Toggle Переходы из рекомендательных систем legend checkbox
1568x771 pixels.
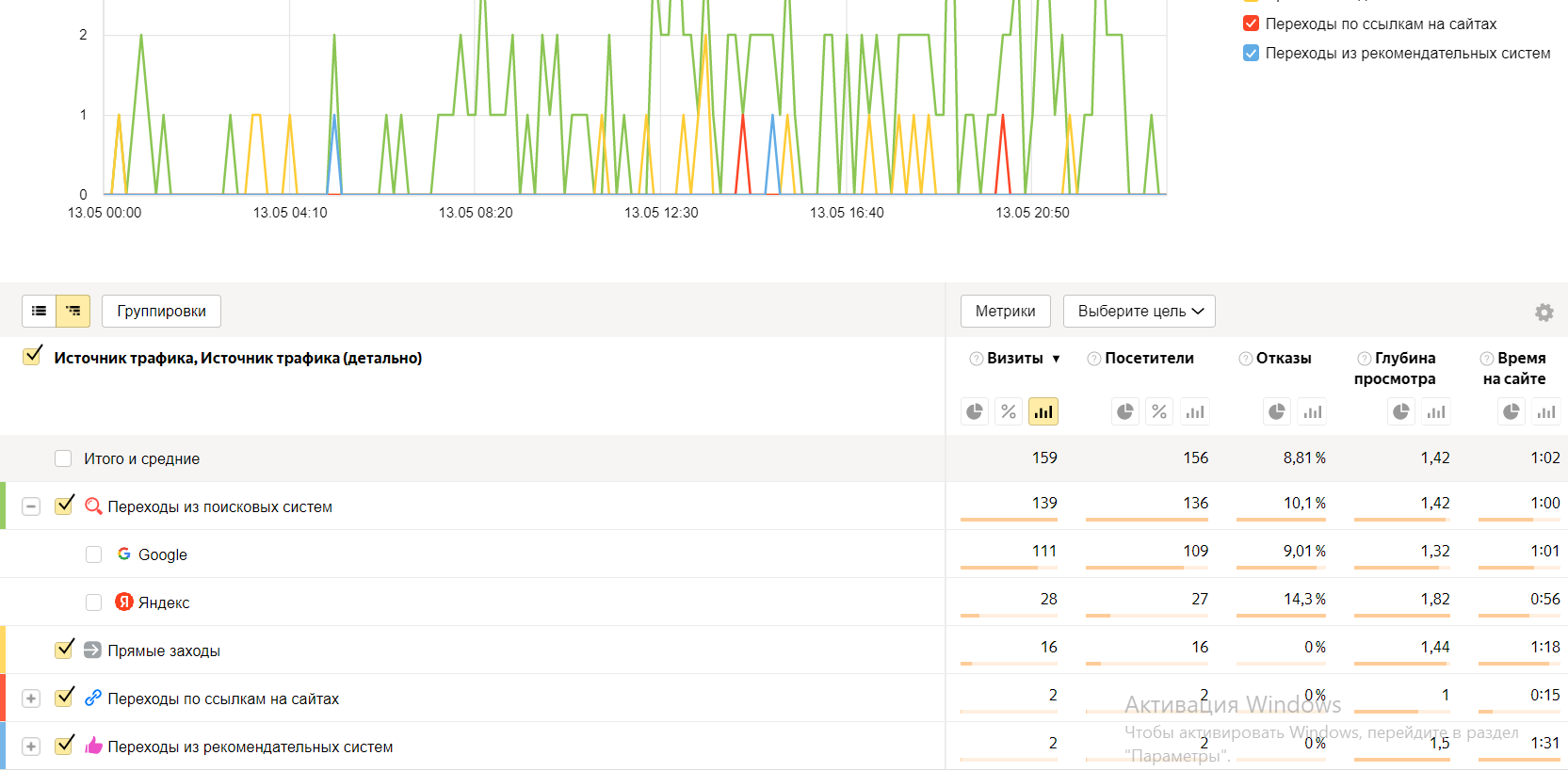1251,53
